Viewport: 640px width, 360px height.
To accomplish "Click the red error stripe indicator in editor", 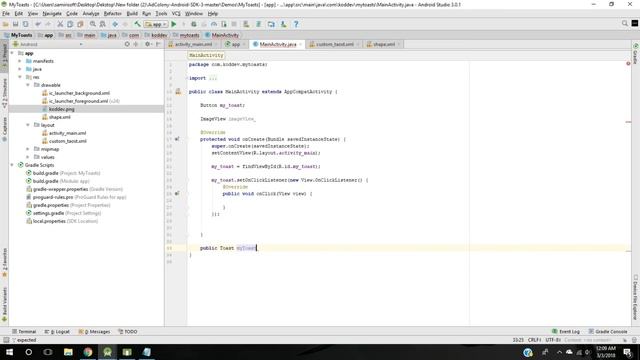I will [628, 63].
